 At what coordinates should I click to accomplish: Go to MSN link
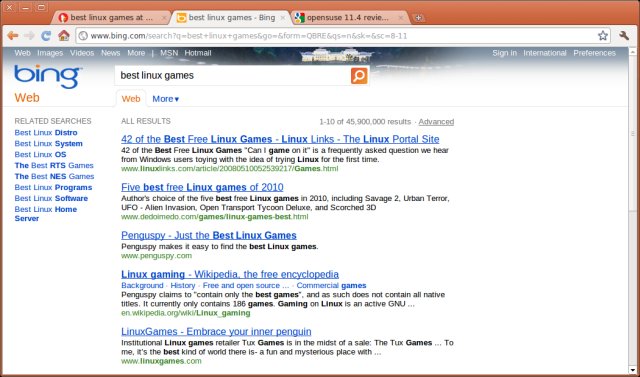pyautogui.click(x=169, y=53)
